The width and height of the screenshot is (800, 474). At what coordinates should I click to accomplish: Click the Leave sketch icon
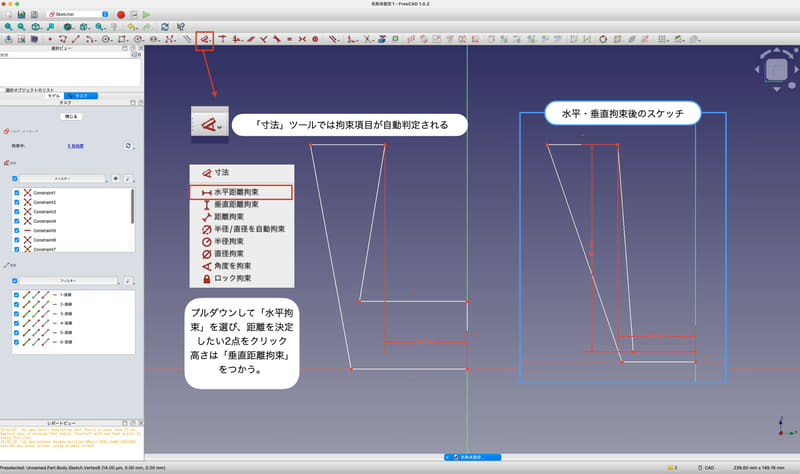tap(9, 39)
